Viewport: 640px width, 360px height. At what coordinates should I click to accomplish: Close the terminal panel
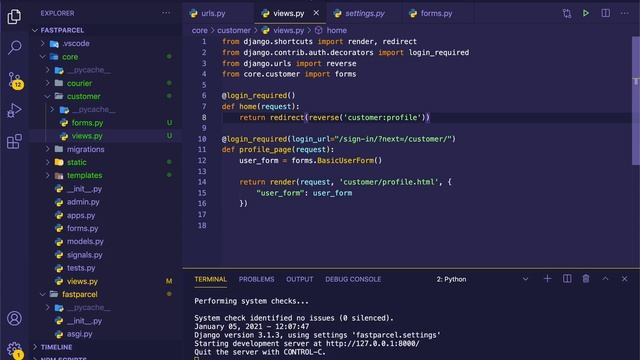click(x=624, y=279)
